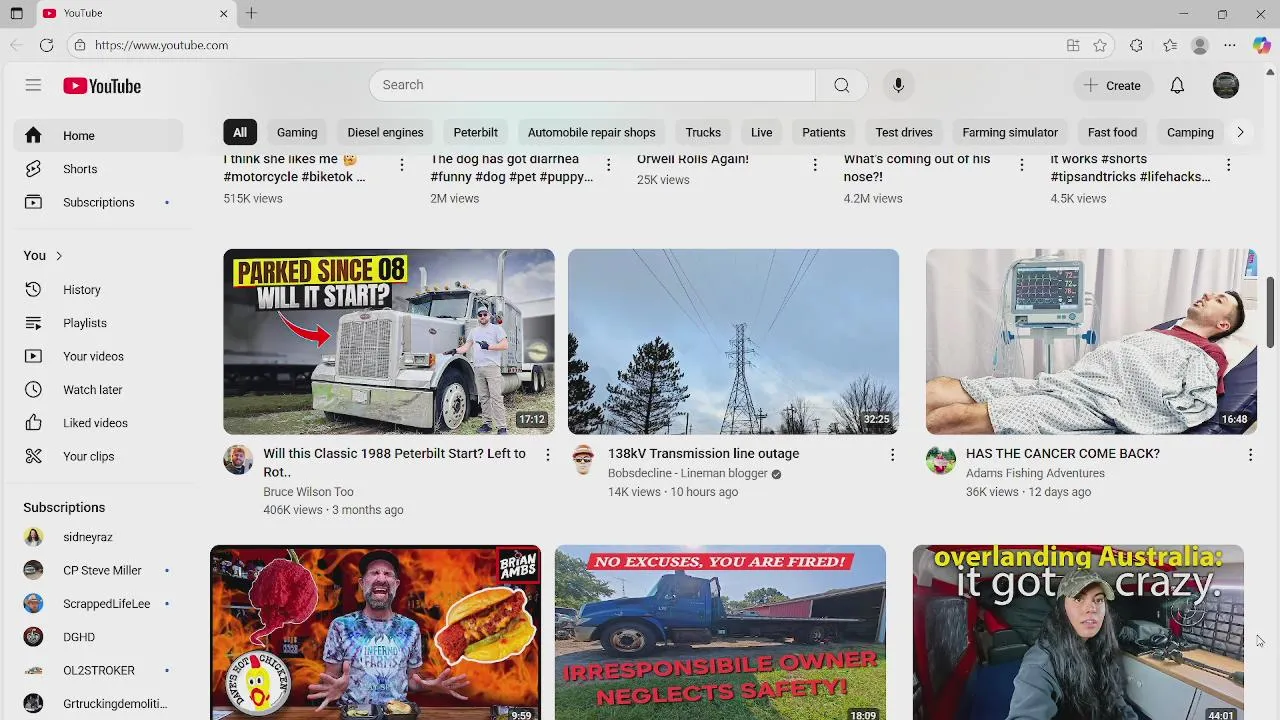Open options for Orwell Rolls Again short
The image size is (1280, 720).
tap(815, 165)
